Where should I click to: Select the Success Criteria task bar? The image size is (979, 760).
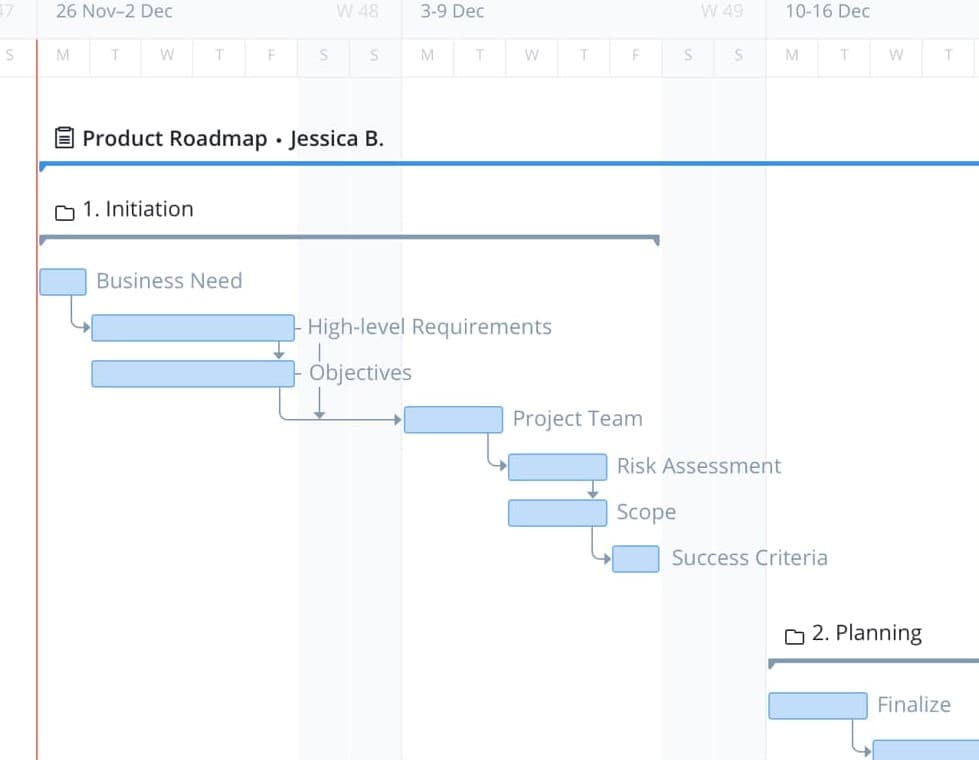point(636,559)
